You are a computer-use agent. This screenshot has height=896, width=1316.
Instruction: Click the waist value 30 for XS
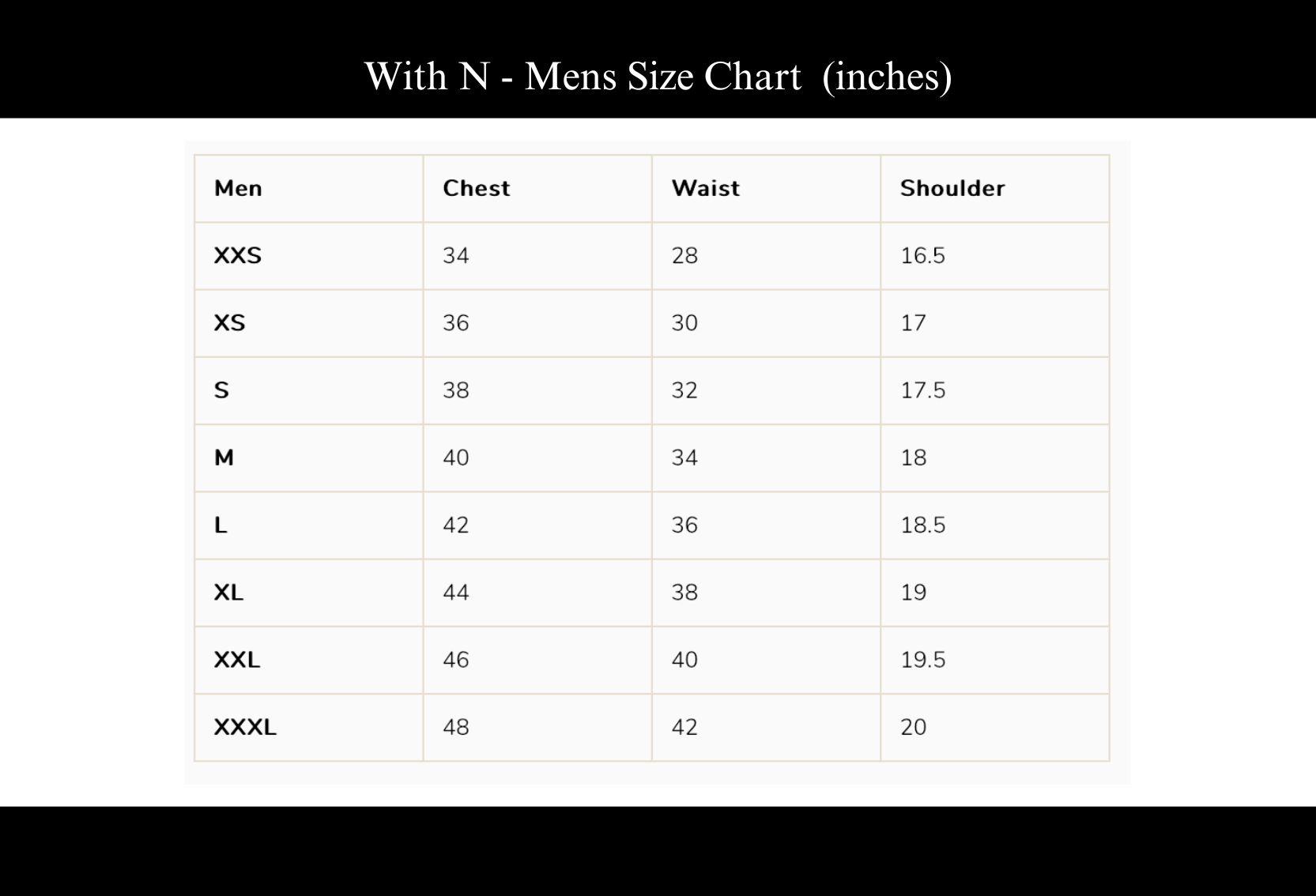coord(684,322)
